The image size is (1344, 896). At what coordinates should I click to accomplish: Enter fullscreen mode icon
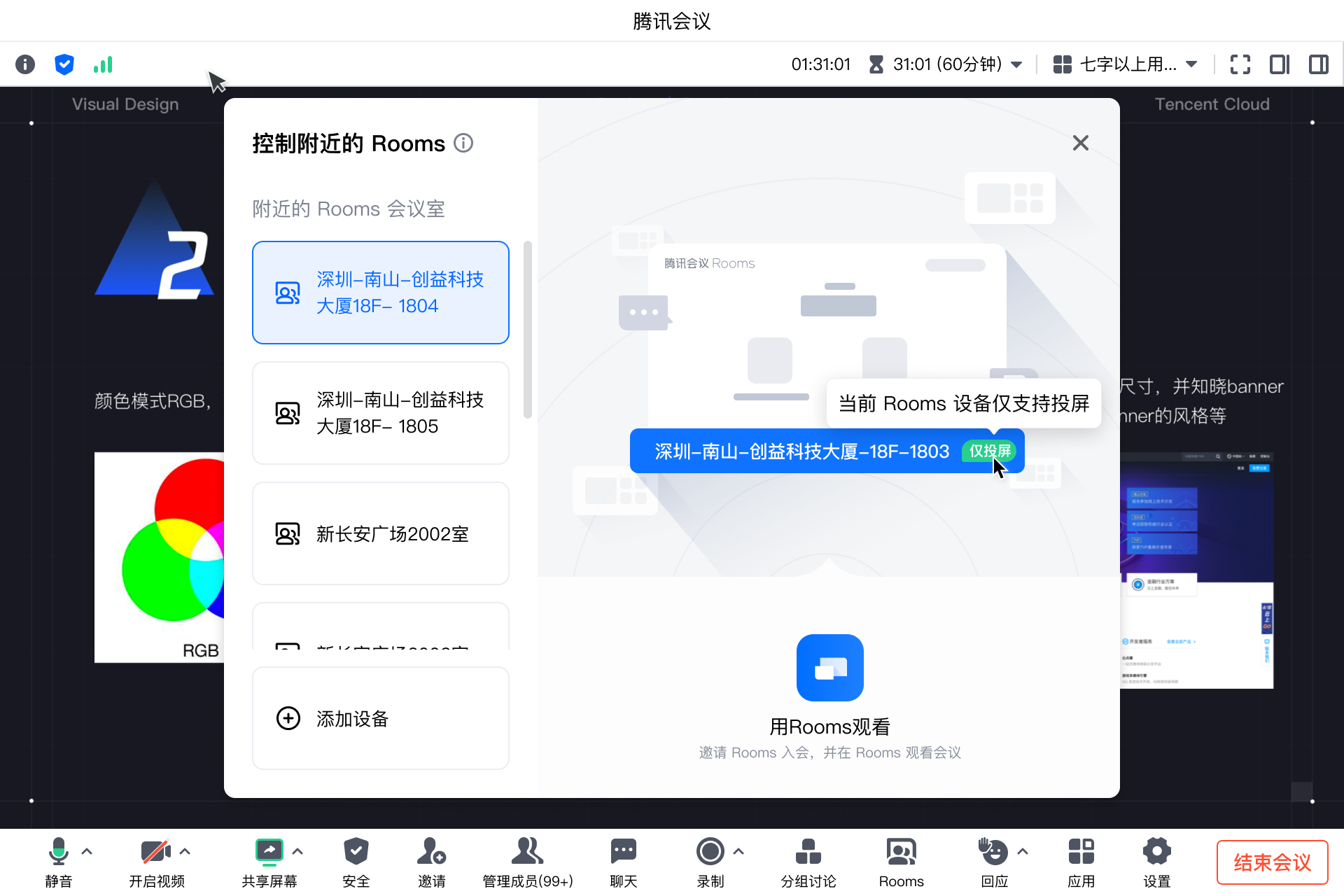tap(1240, 64)
